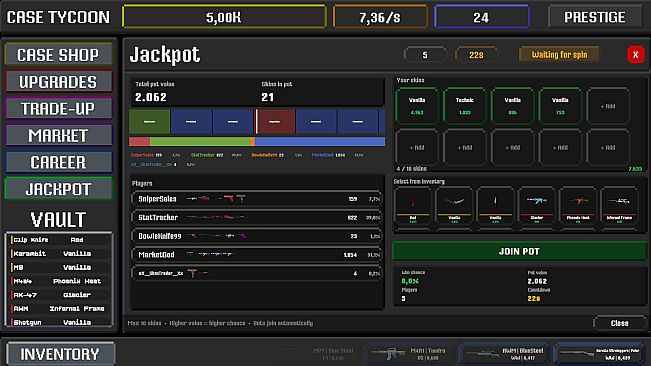Click the + Add slot beside Vanilla 753
The image size is (651, 366).
(608, 106)
